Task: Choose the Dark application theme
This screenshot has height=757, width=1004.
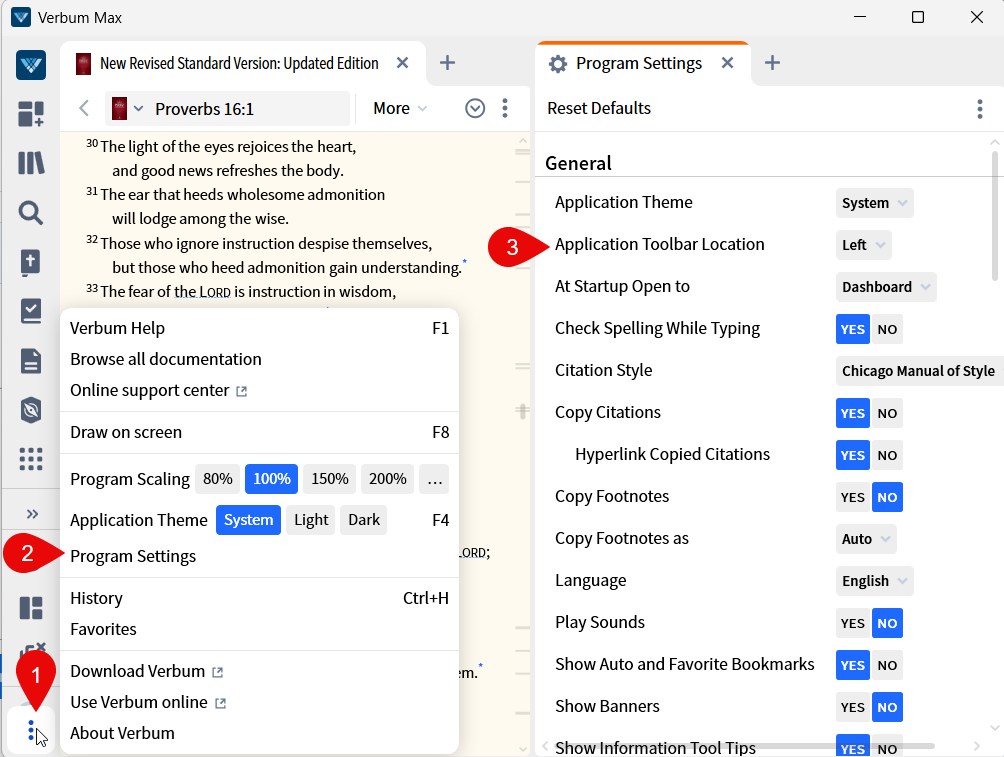Action: (364, 520)
